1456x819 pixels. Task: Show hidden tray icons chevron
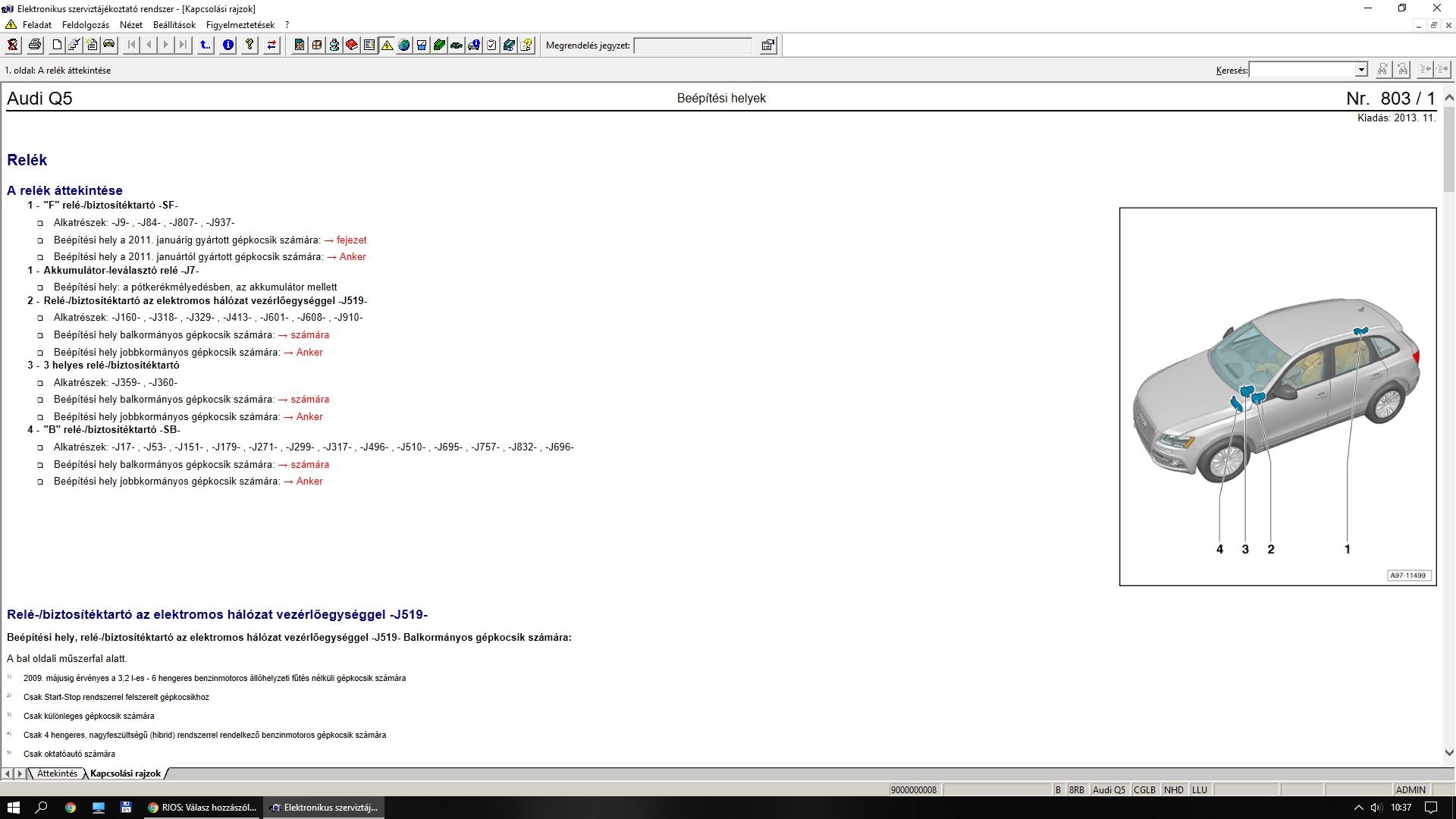(x=1358, y=808)
